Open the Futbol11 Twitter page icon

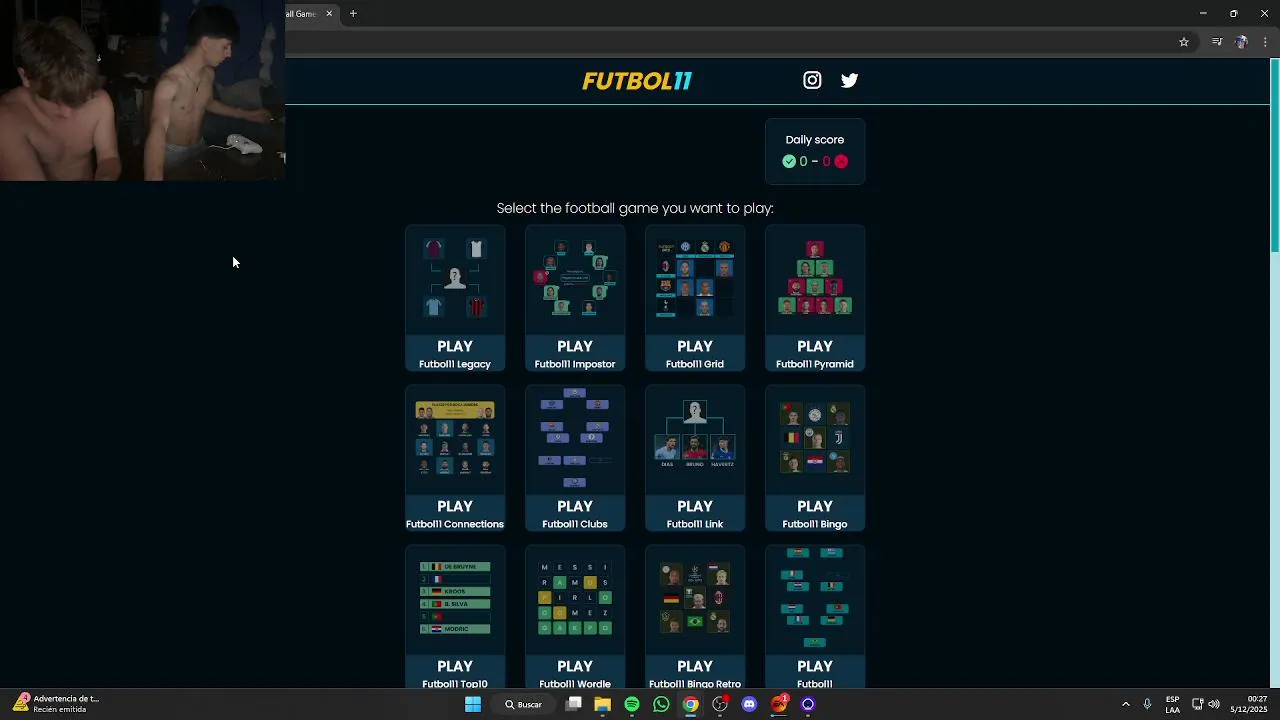(x=849, y=80)
